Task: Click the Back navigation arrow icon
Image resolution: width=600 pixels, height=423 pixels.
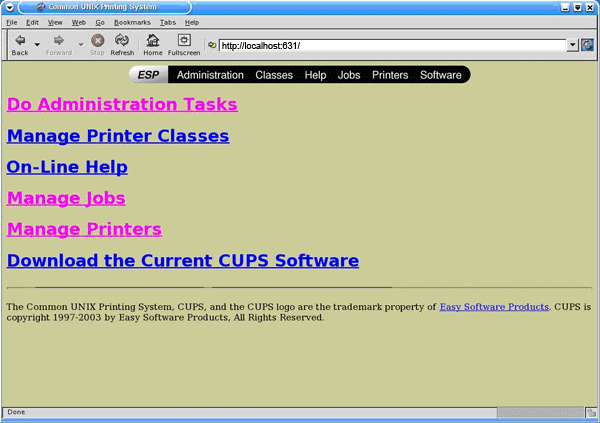Action: 19,40
